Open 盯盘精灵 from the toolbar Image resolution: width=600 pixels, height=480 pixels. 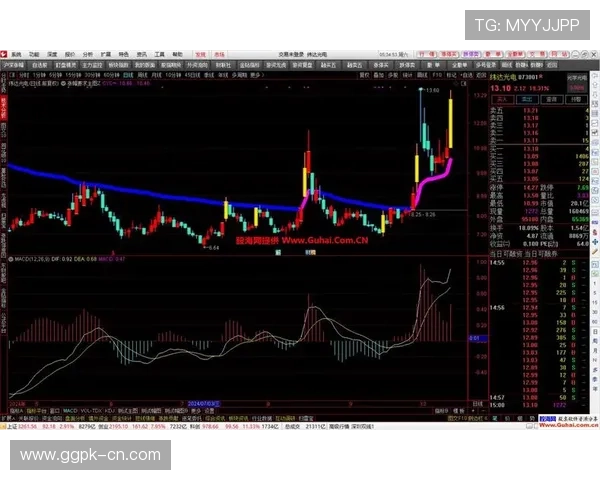point(66,65)
